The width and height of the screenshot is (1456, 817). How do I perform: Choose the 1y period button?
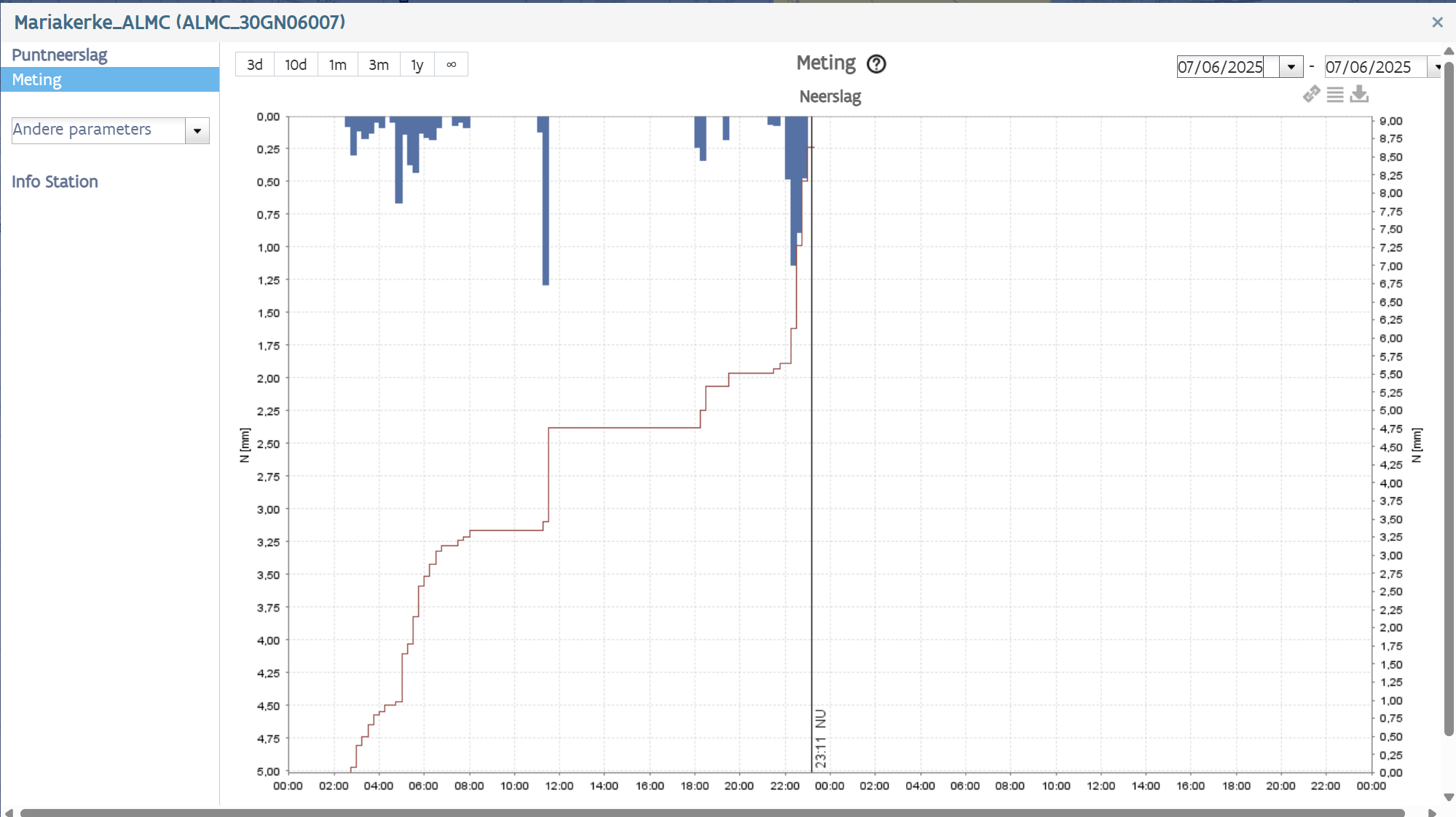point(417,65)
